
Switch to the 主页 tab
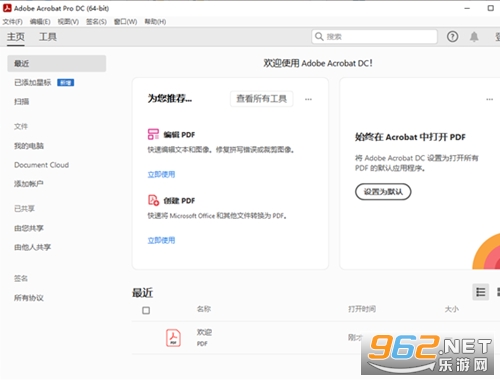point(16,37)
